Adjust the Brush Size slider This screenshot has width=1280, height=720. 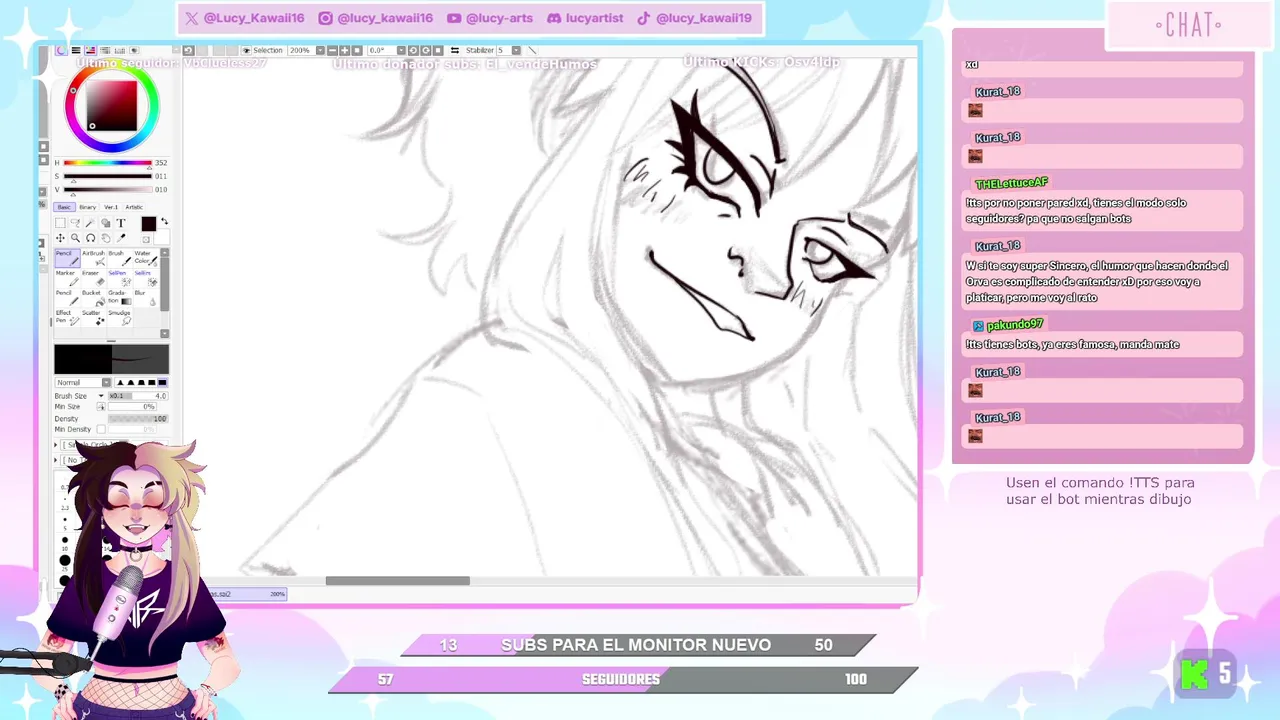pos(138,396)
